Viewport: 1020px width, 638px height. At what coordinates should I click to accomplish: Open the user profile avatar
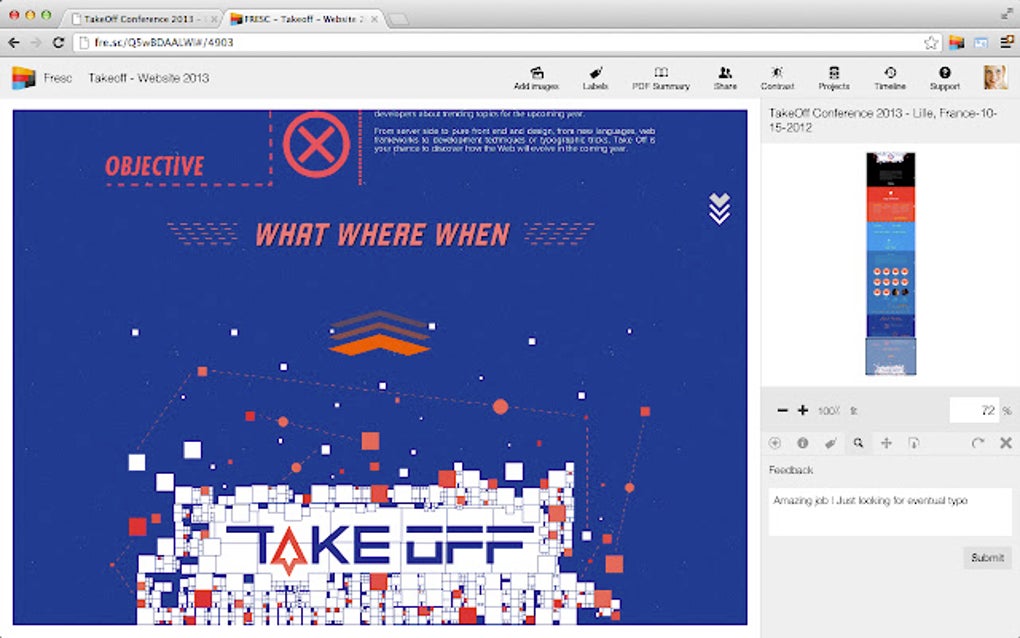pos(995,77)
